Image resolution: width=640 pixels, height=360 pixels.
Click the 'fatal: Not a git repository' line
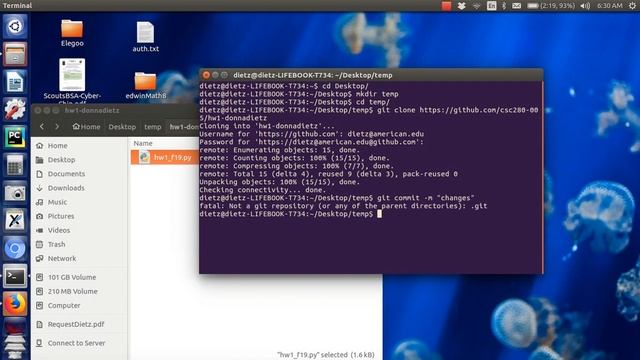pos(343,206)
